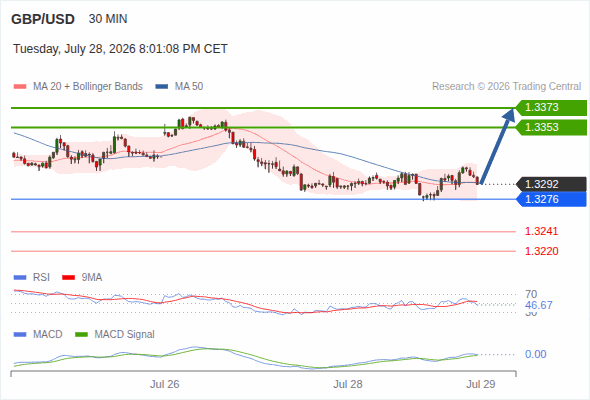Screen dimensions: 590x400
Task: Click the Jul 28 date axis marker
Action: coord(348,384)
